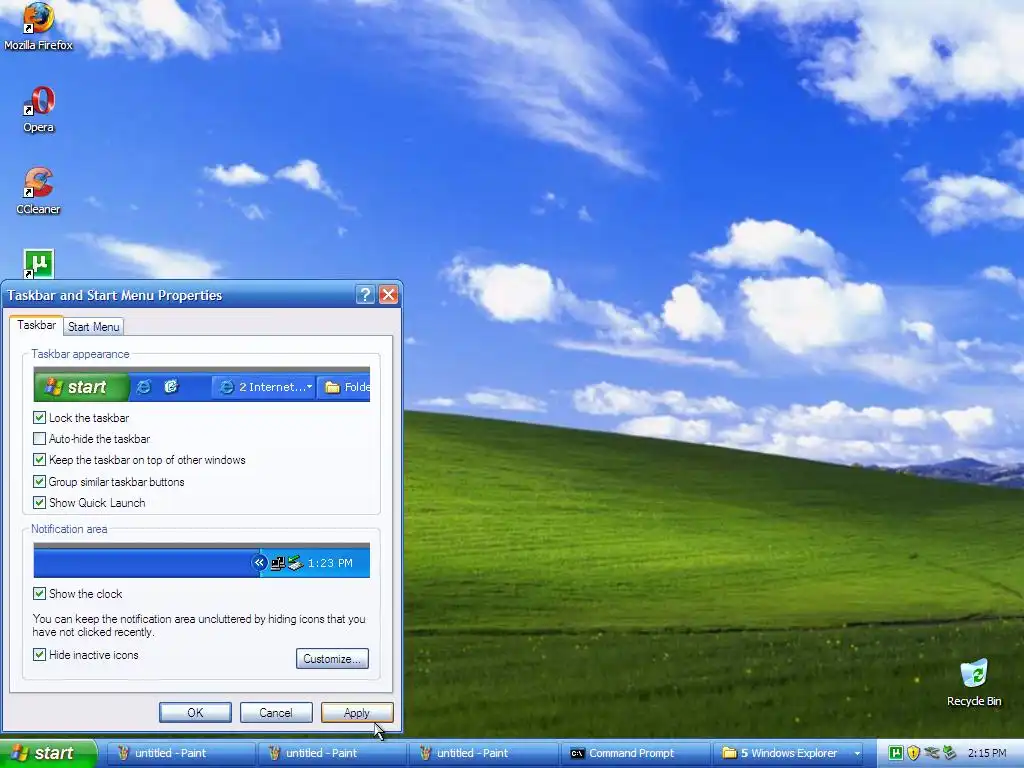Click the uTorrent tray icon
The width and height of the screenshot is (1024, 768).
896,753
